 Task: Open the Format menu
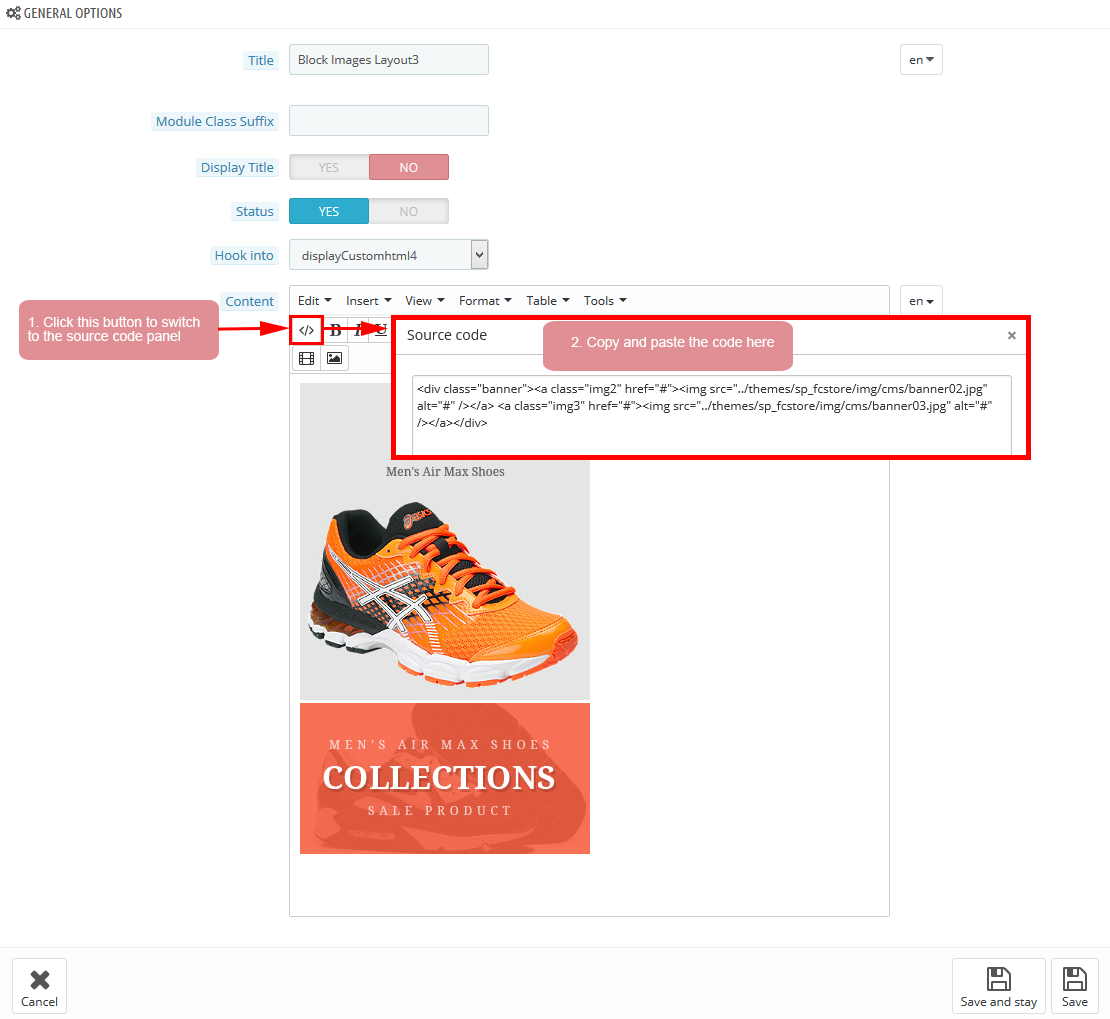pos(485,301)
